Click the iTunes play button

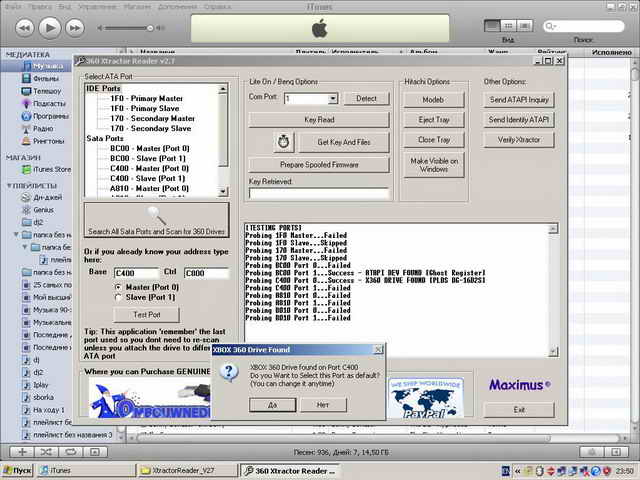tap(50, 28)
